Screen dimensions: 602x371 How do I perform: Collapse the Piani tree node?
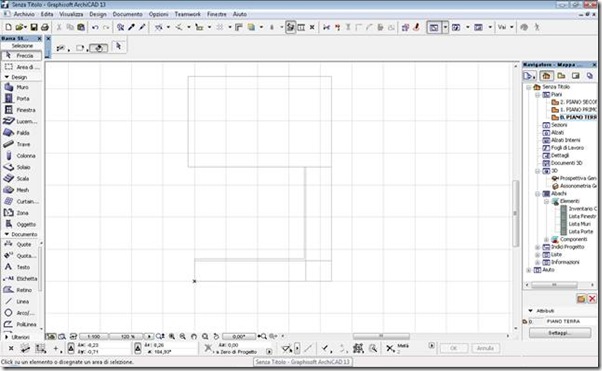click(538, 94)
